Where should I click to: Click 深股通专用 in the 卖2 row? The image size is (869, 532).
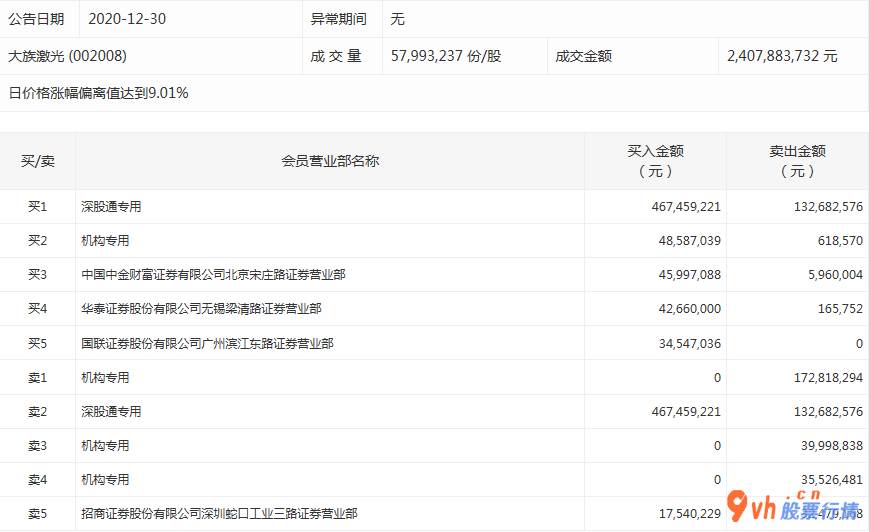pos(111,412)
